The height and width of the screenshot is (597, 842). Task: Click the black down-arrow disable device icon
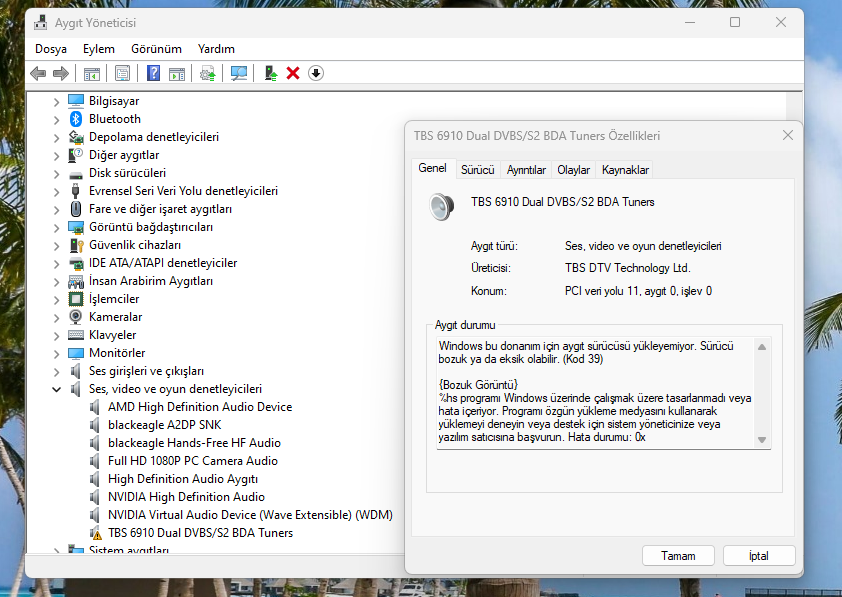point(316,73)
